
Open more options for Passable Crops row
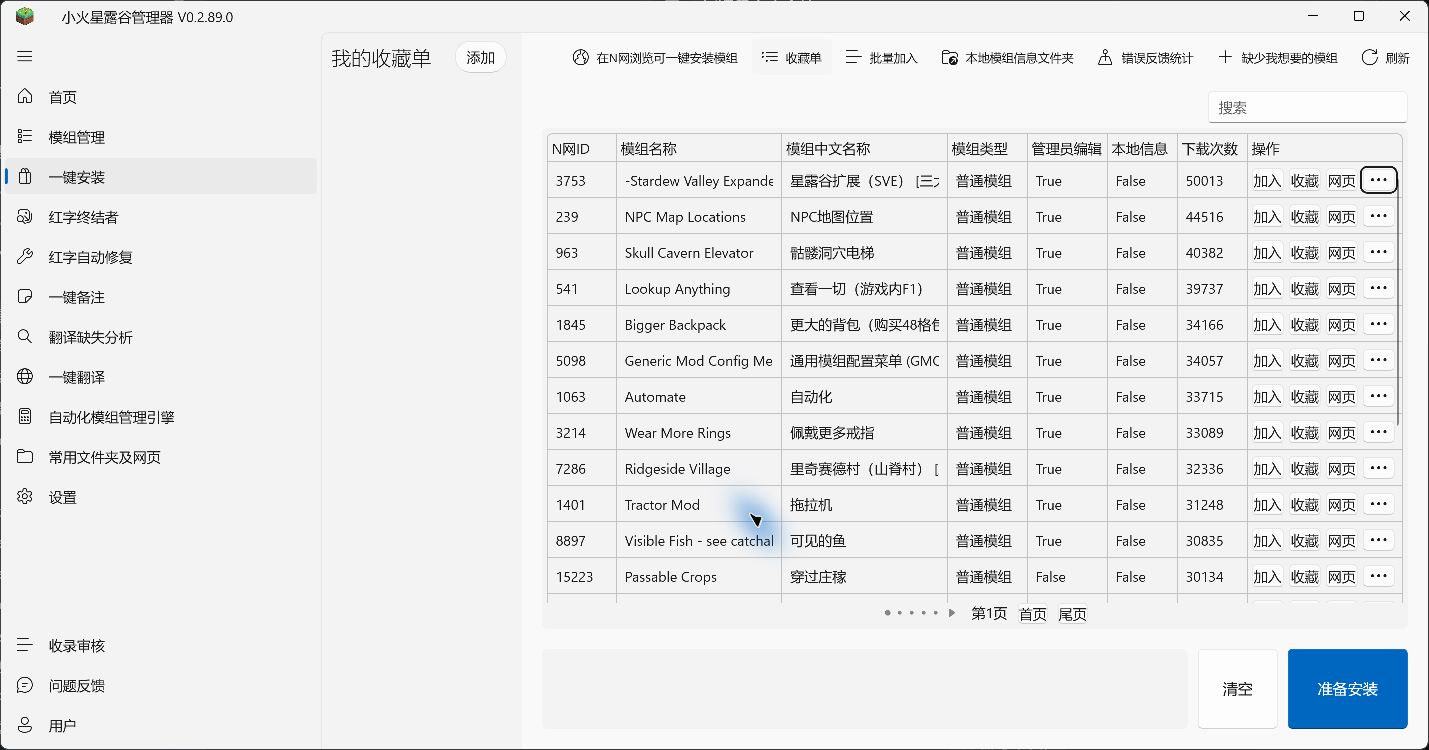click(1378, 576)
